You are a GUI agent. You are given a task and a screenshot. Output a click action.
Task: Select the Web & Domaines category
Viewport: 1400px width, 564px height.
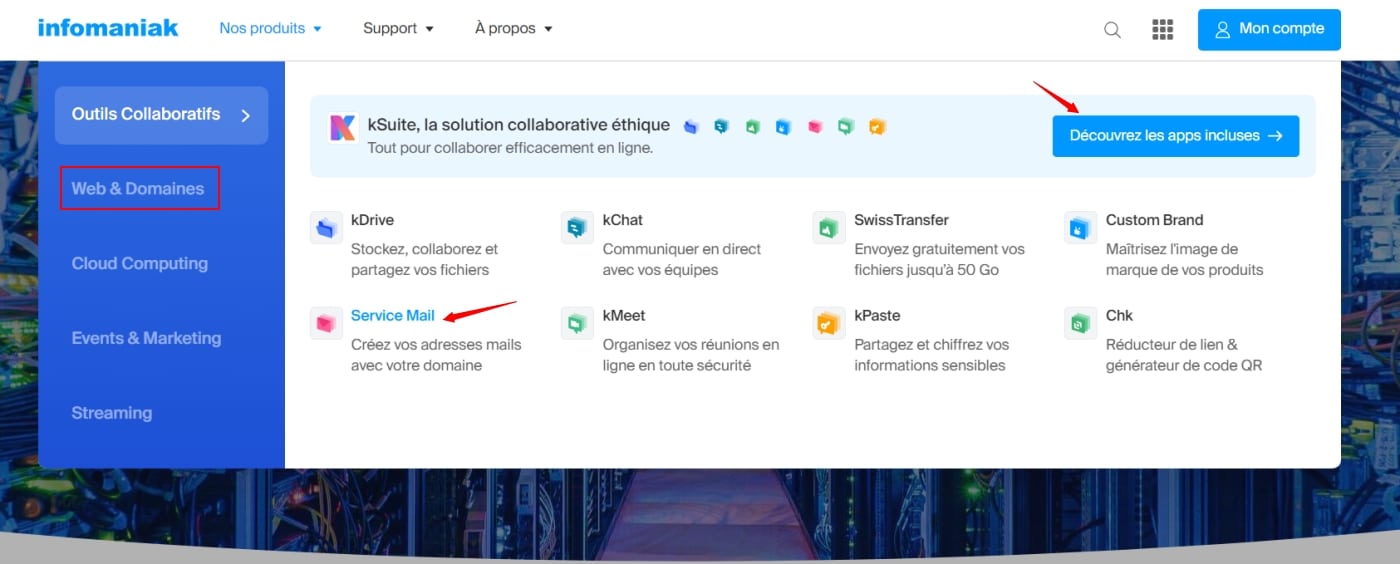click(x=138, y=188)
